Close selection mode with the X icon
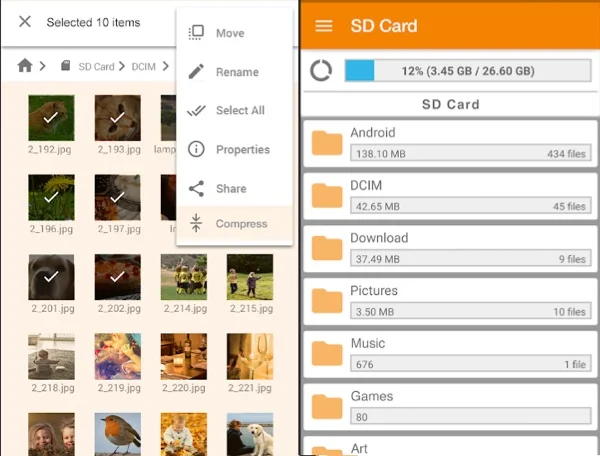Viewport: 600px width, 456px height. pyautogui.click(x=25, y=21)
